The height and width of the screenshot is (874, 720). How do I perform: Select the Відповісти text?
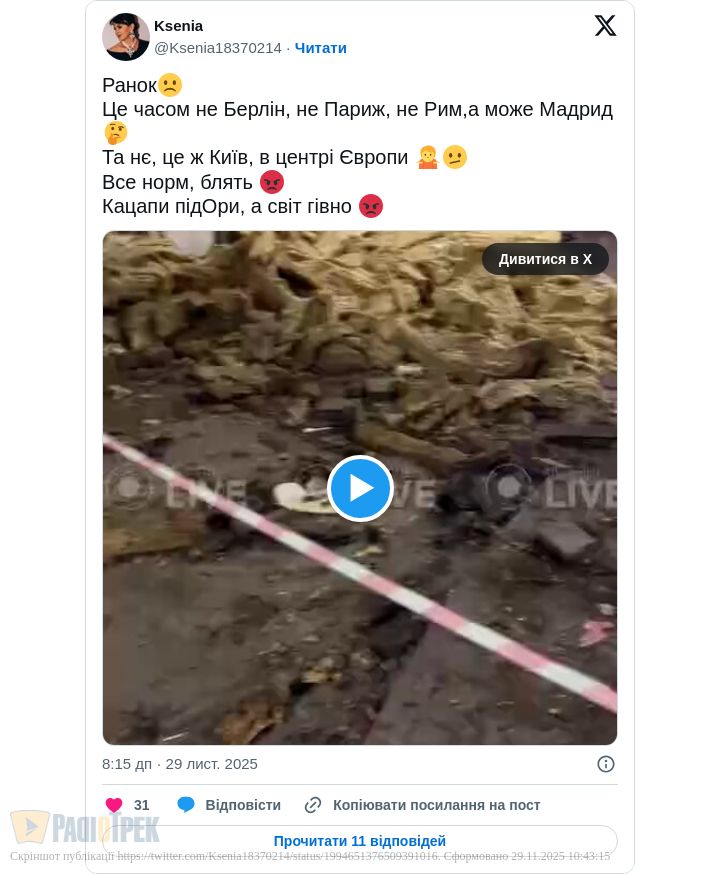click(x=243, y=805)
